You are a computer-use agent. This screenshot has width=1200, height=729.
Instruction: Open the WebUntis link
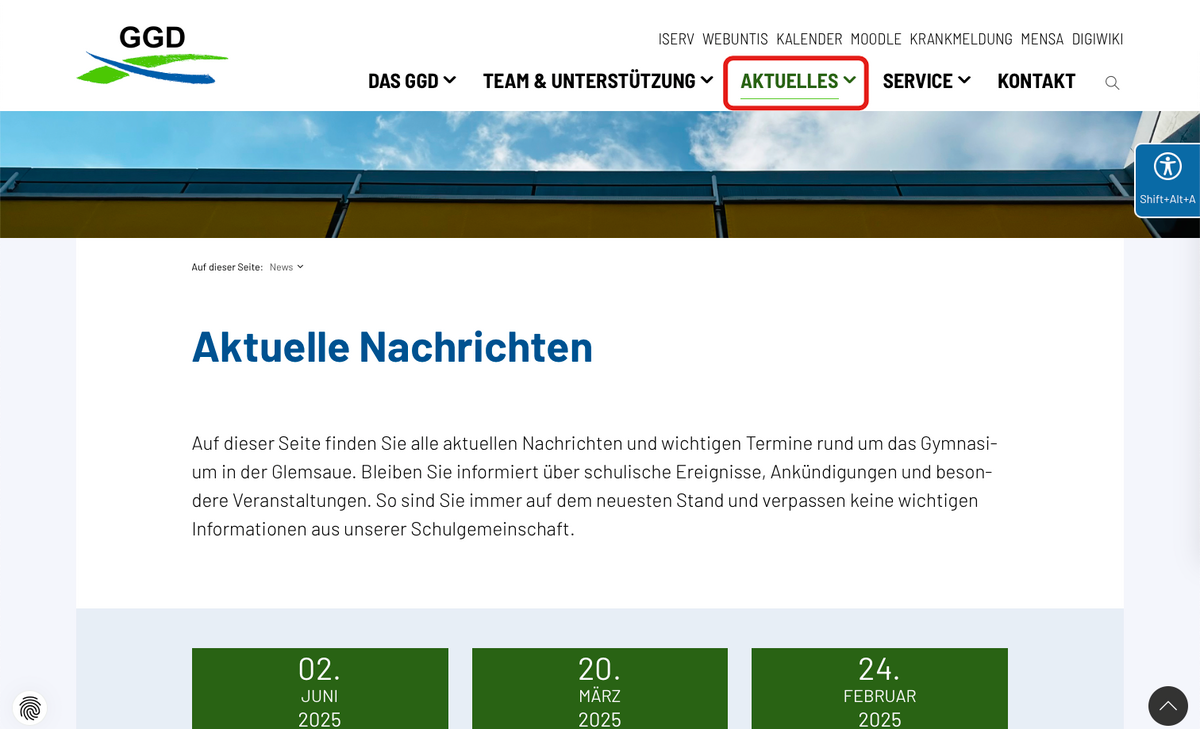click(735, 39)
